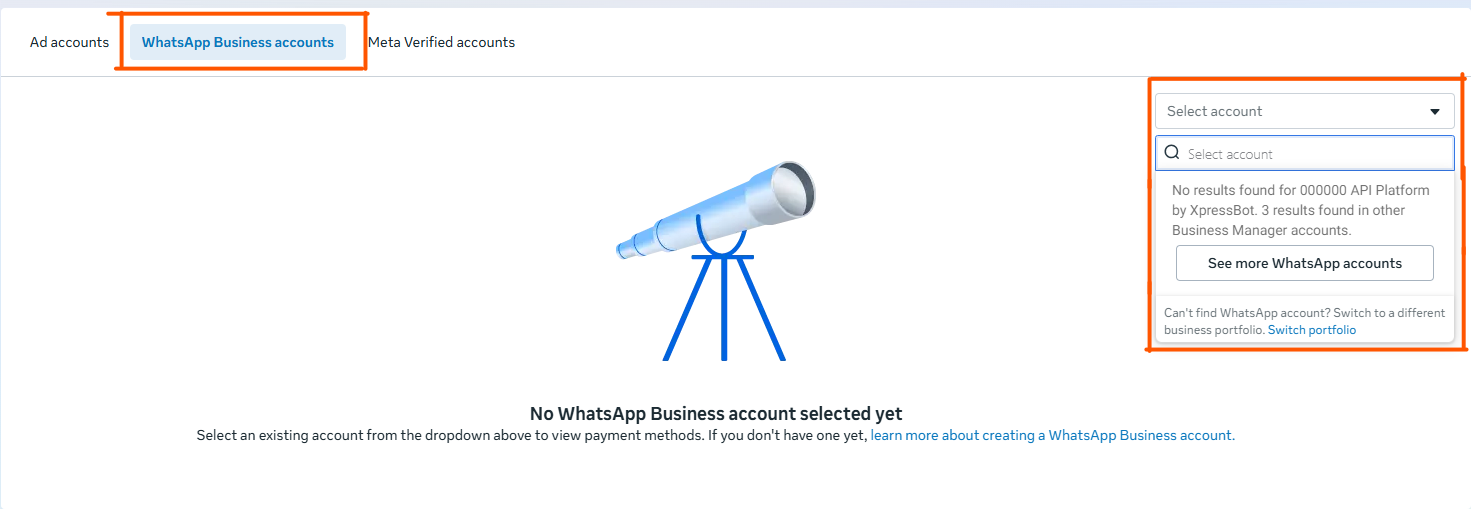
Task: Click the blue circular telescope mount
Action: point(722,243)
